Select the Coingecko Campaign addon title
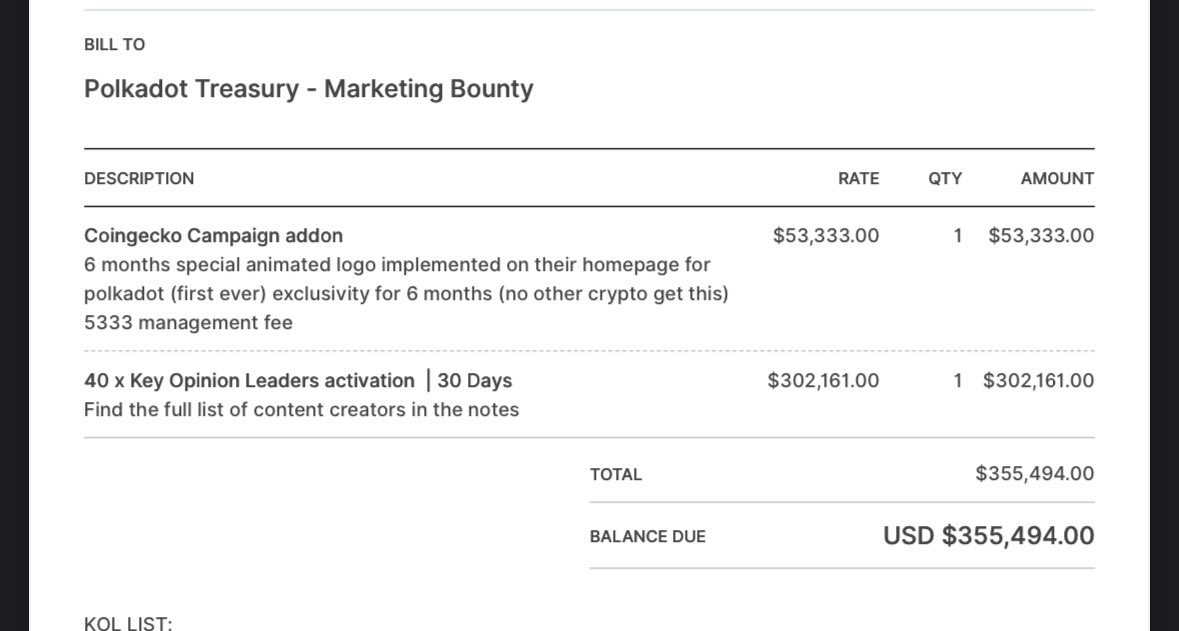 tap(213, 236)
